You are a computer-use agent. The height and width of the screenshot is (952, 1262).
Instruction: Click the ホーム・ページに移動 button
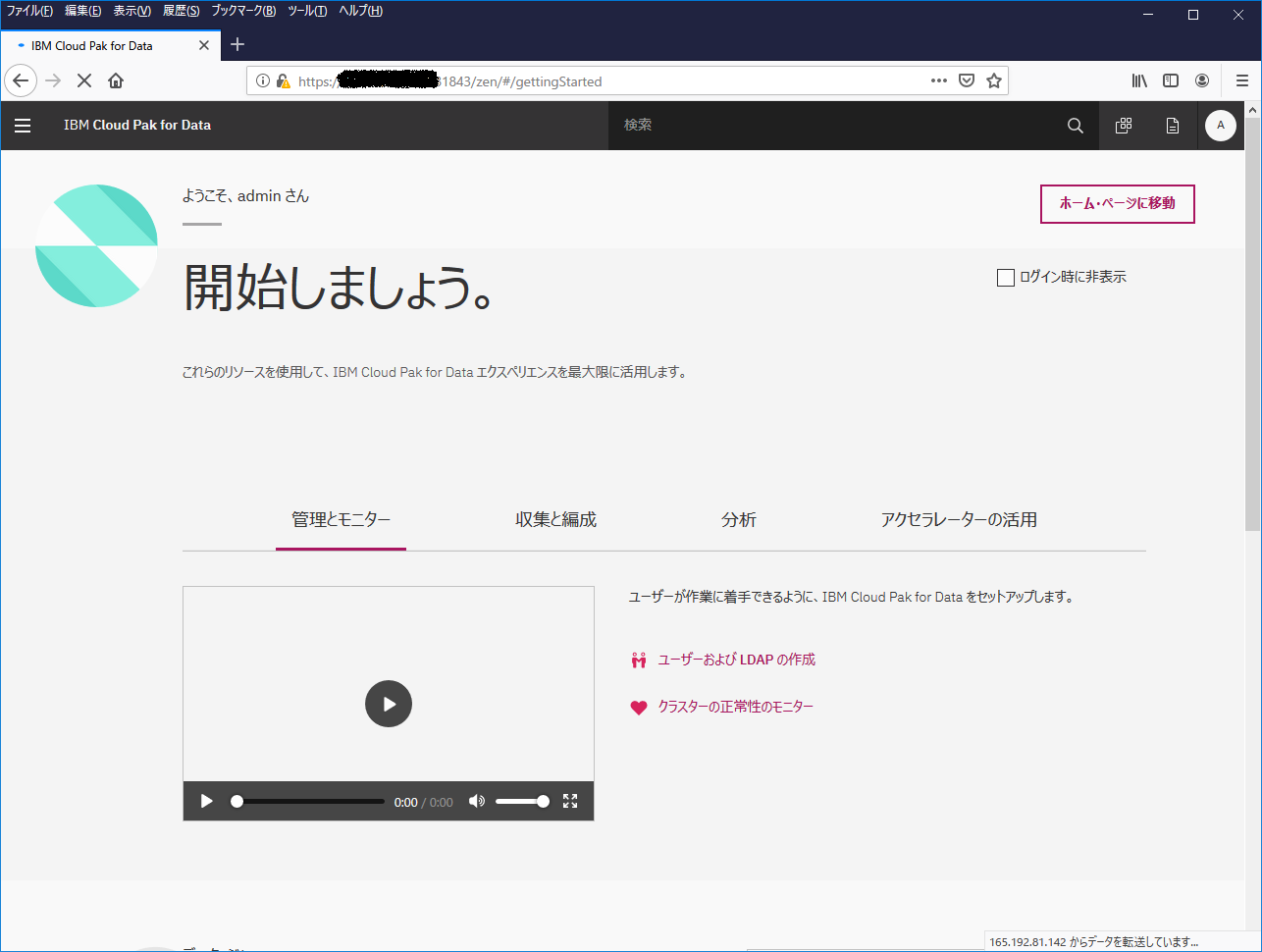[x=1117, y=204]
